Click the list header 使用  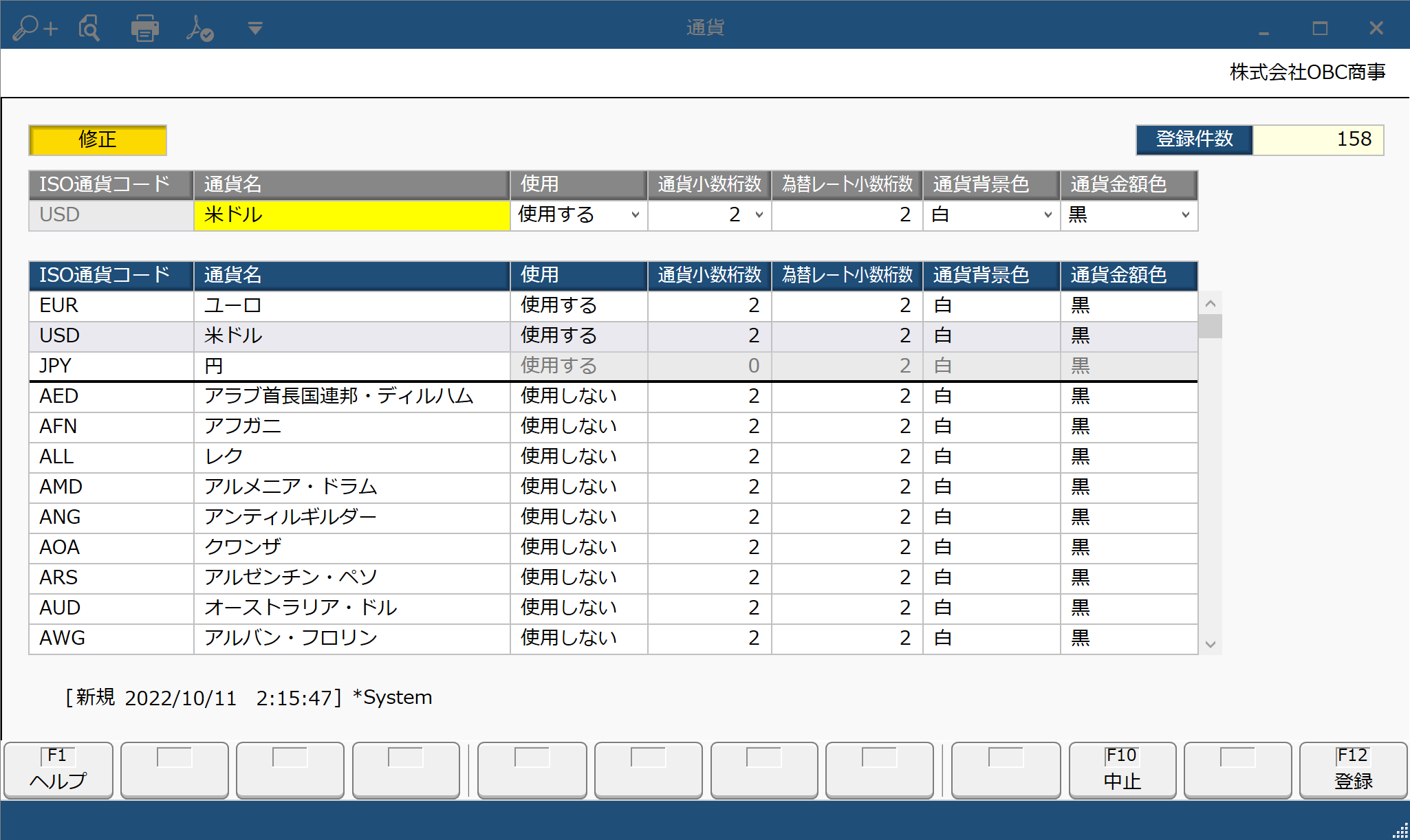tap(579, 276)
